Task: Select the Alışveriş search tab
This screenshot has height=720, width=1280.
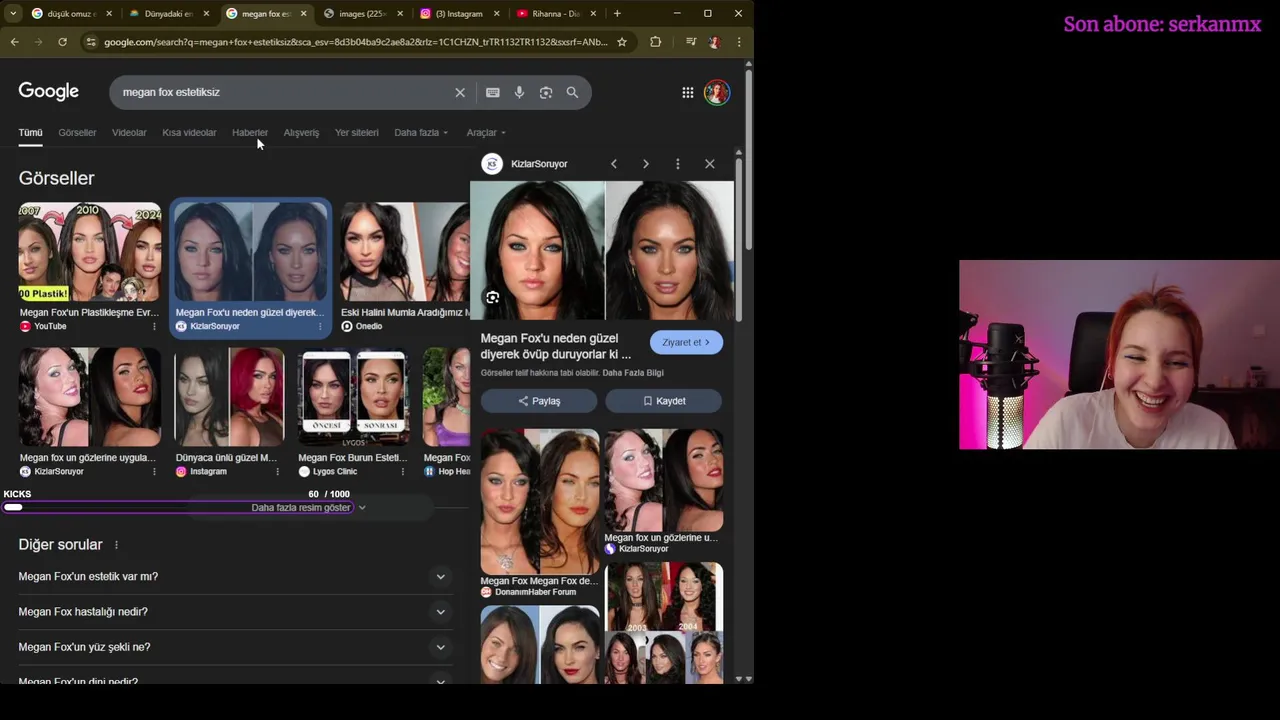Action: [x=301, y=132]
